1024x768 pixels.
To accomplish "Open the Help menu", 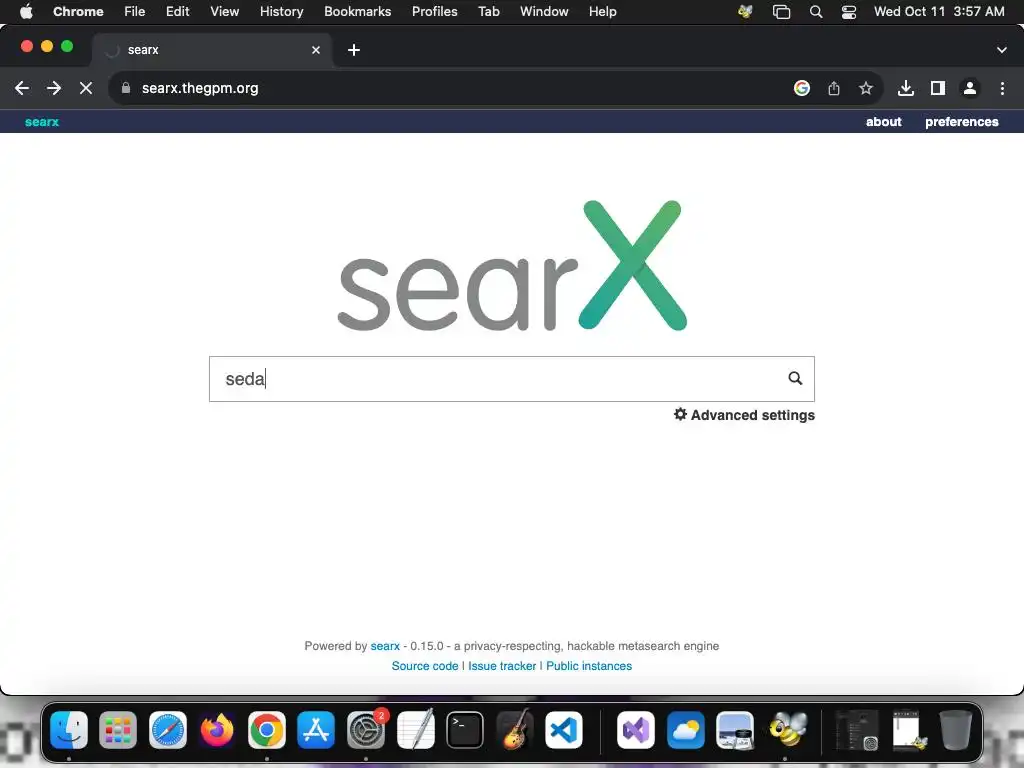I will [x=603, y=12].
